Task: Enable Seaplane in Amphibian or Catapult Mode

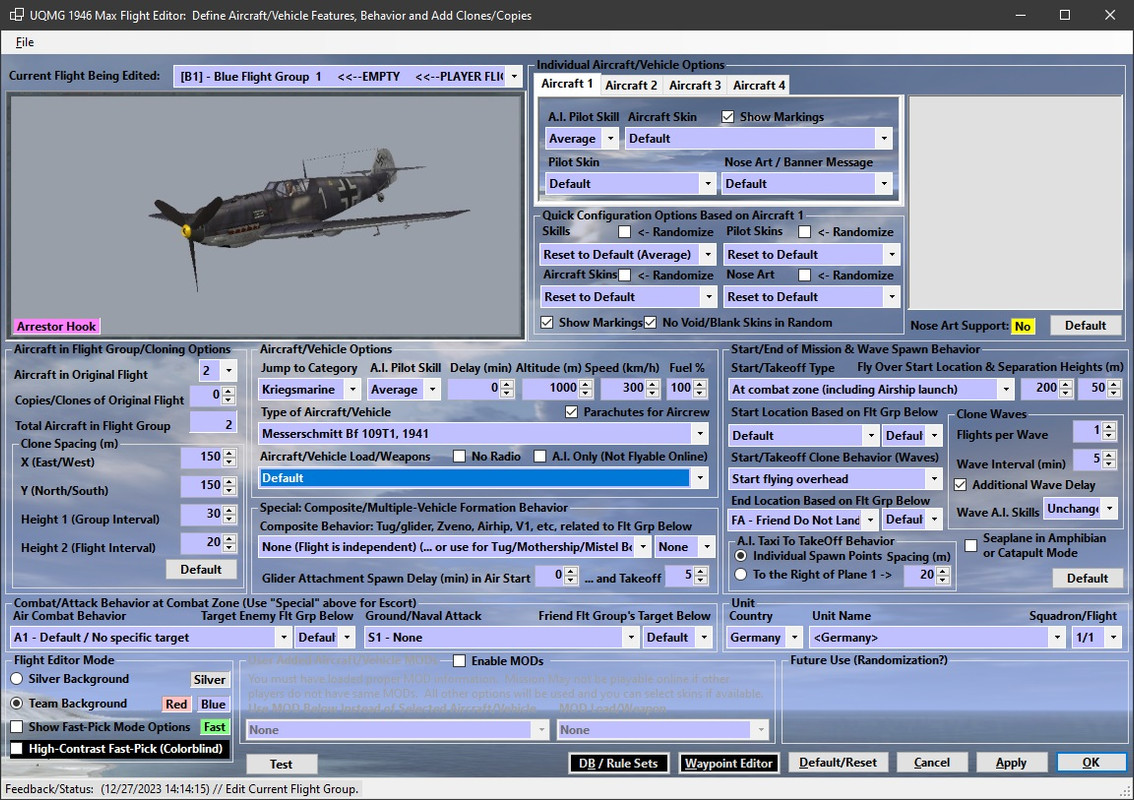Action: [x=971, y=545]
